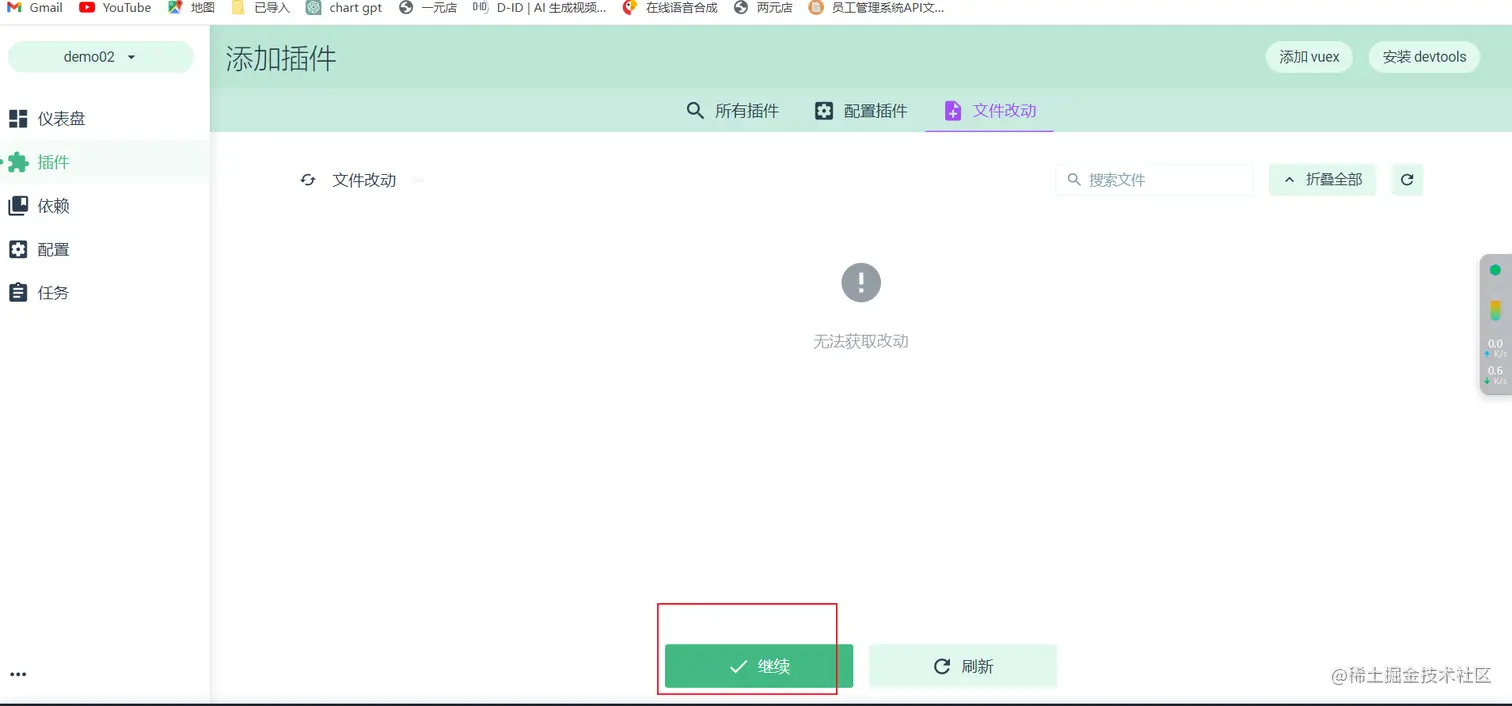Click the purple file icon on 文件改动 tab
This screenshot has width=1512, height=706.
point(952,110)
